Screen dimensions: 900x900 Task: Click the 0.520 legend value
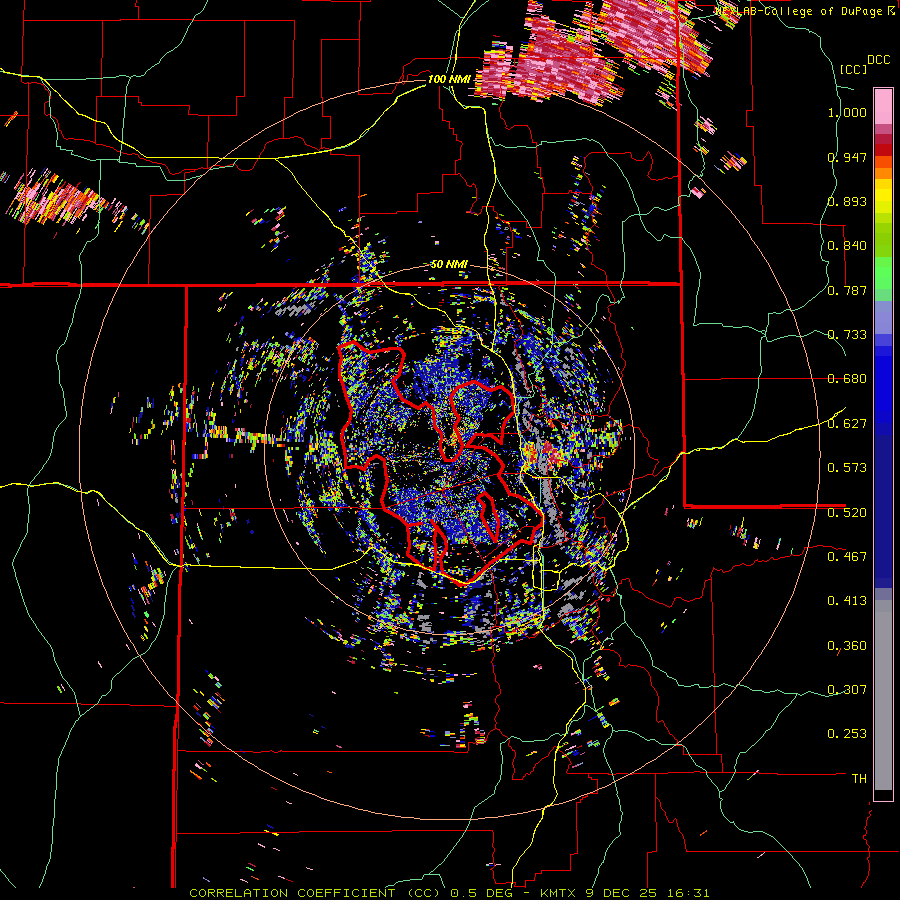(847, 512)
